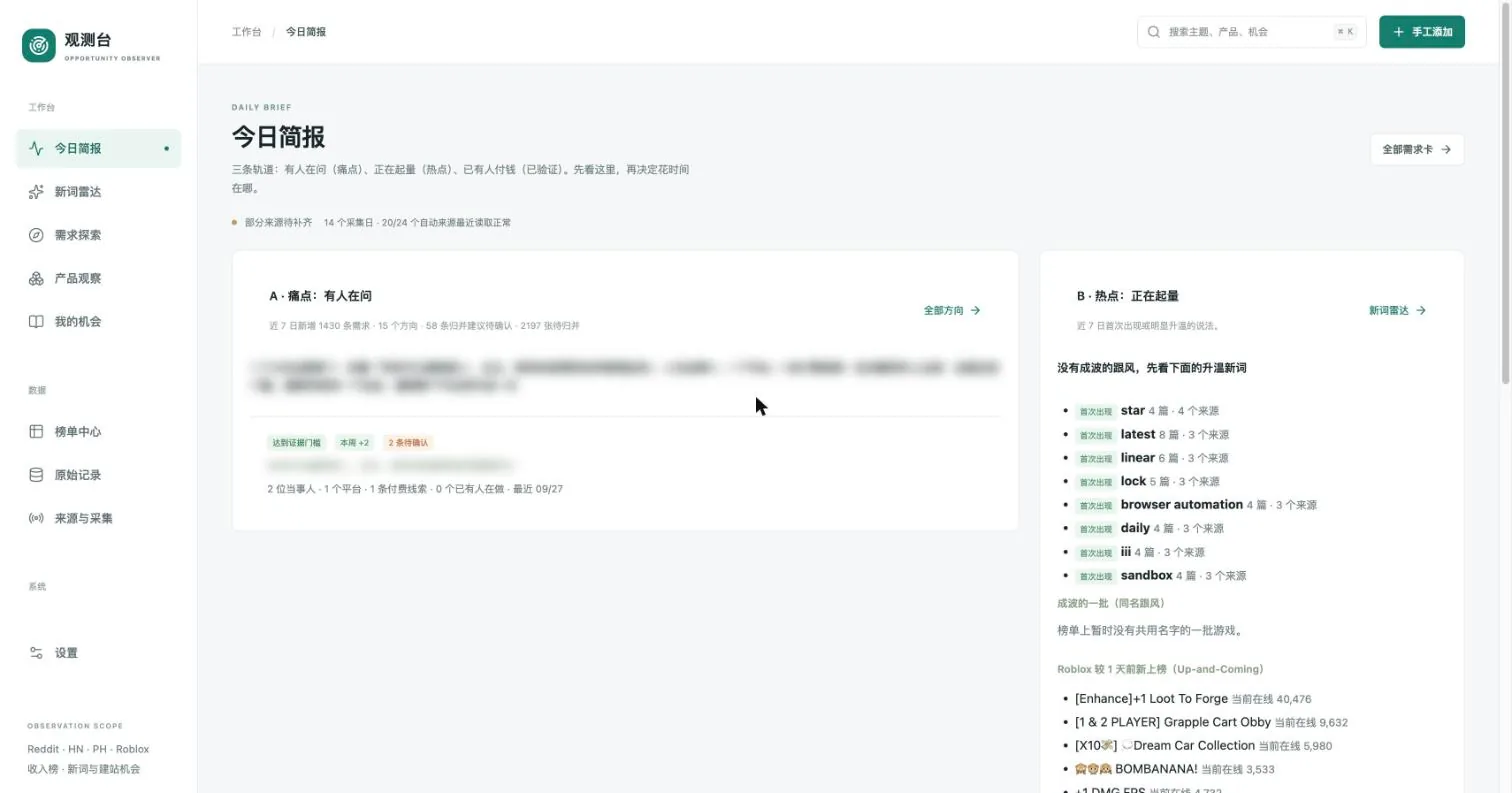The width and height of the screenshot is (1512, 793).
Task: Click the 本周 +2 tag
Action: click(354, 442)
